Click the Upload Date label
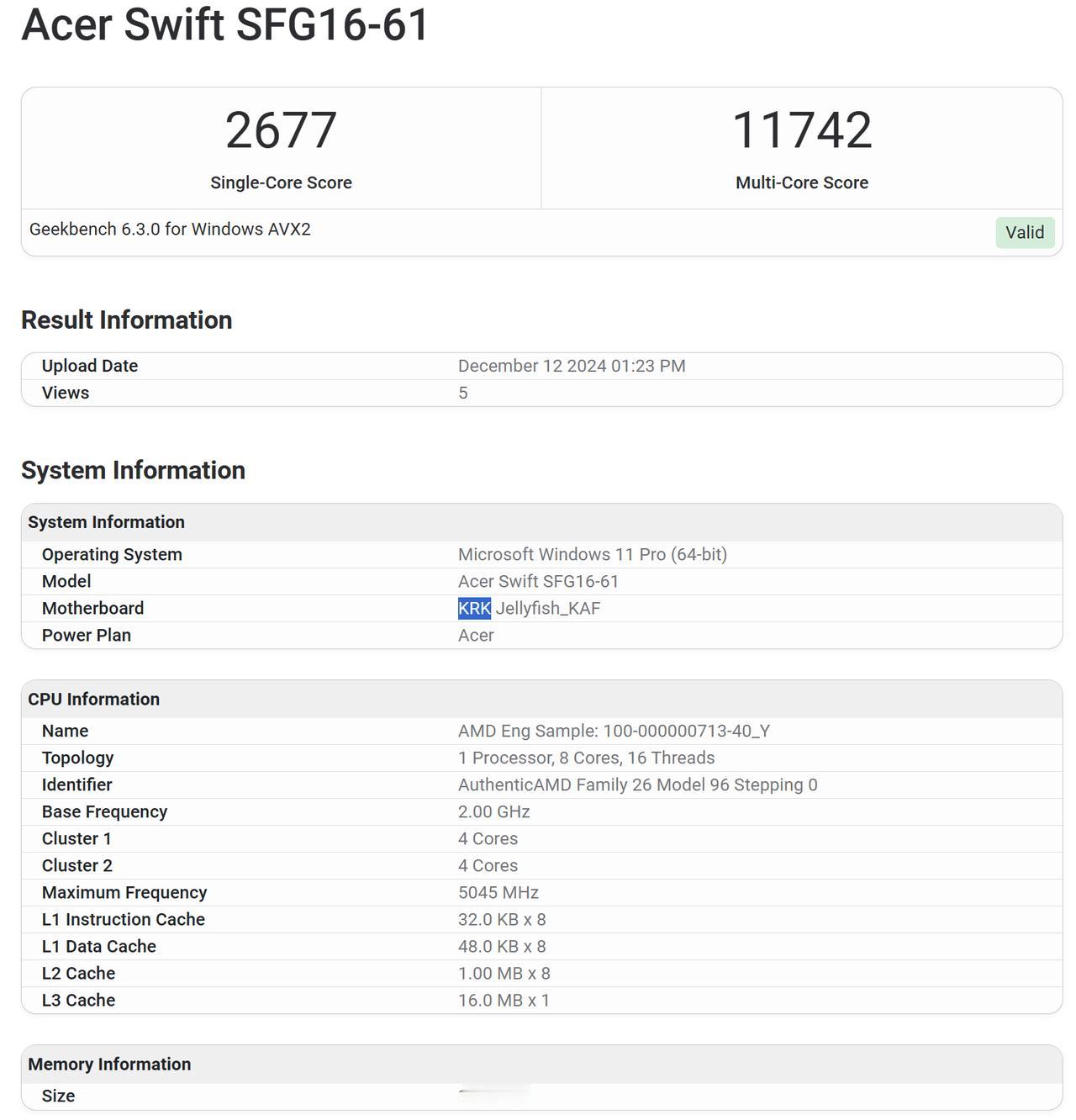Image resolution: width=1076 pixels, height=1120 pixels. pyautogui.click(x=90, y=366)
